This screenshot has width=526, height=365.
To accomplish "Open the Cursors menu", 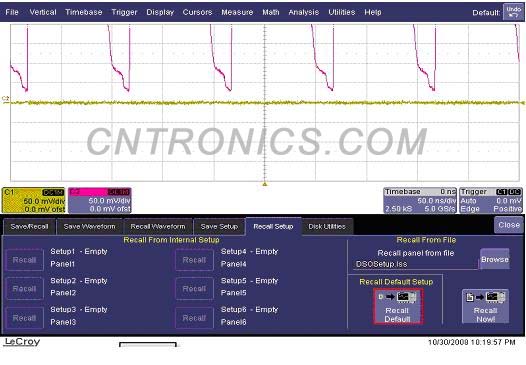I will coord(197,12).
